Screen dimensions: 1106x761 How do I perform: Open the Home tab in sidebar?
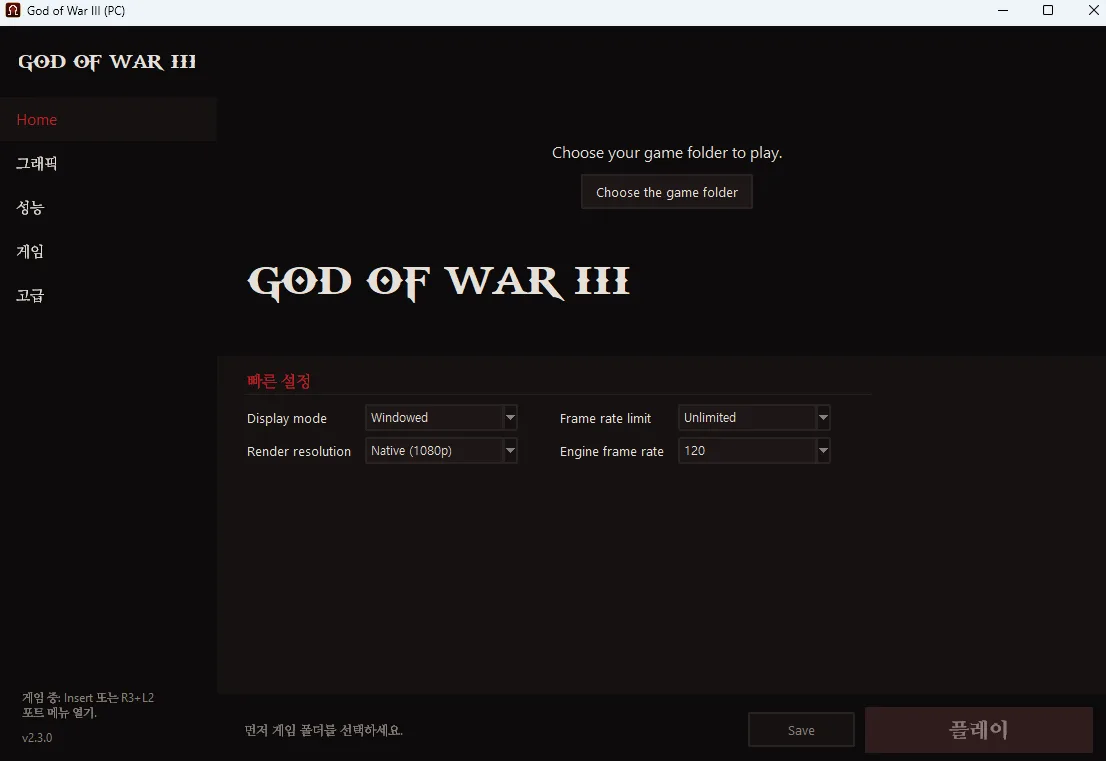tap(108, 120)
